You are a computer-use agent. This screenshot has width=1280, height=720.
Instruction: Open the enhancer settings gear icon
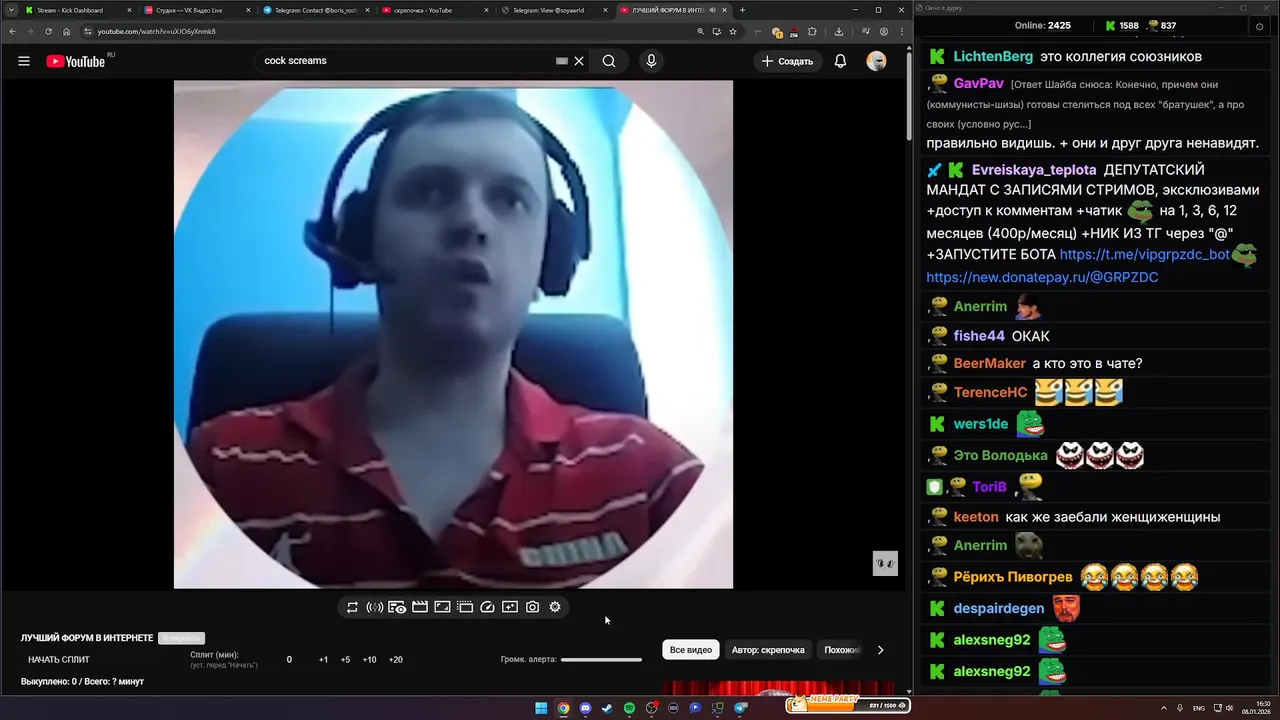[555, 607]
